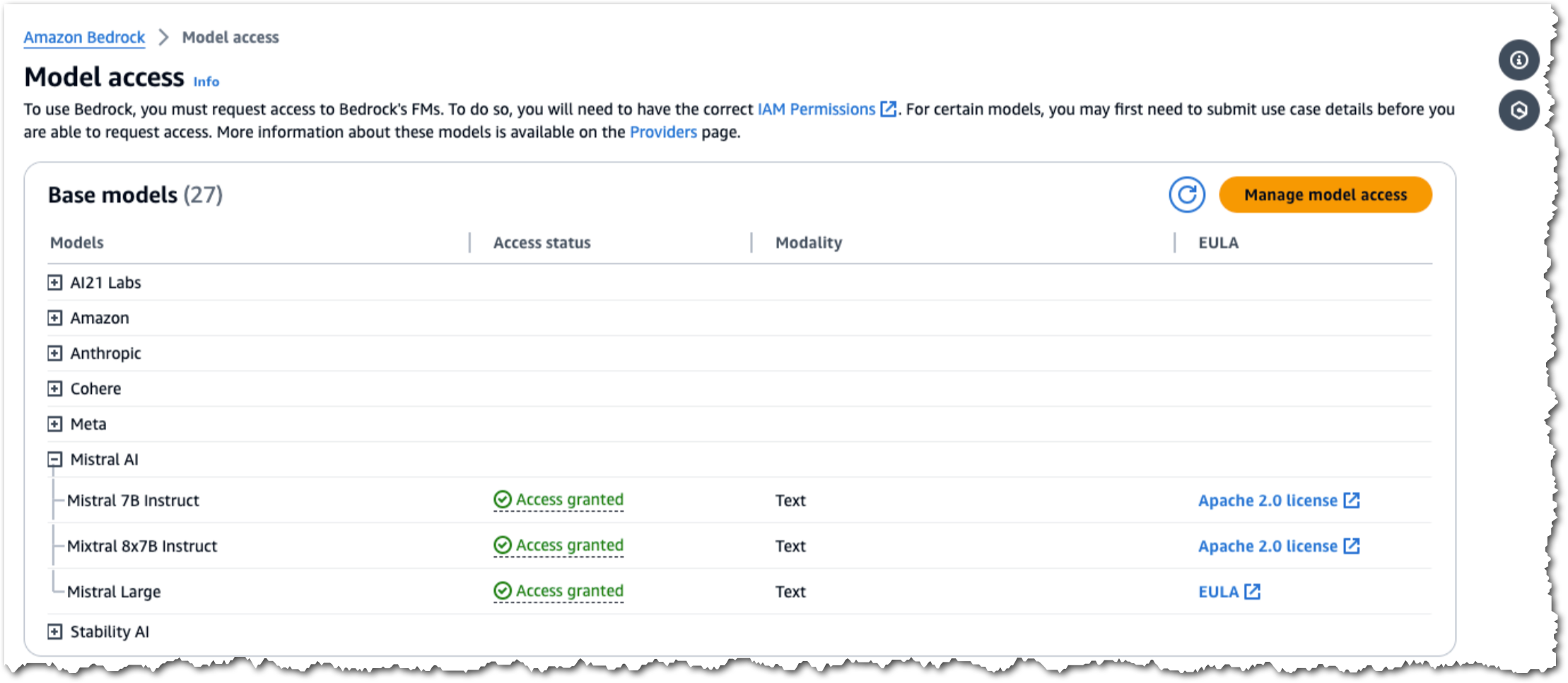Click external icon next to Mistral Large EULA
This screenshot has width=1568, height=683.
coord(1252,591)
